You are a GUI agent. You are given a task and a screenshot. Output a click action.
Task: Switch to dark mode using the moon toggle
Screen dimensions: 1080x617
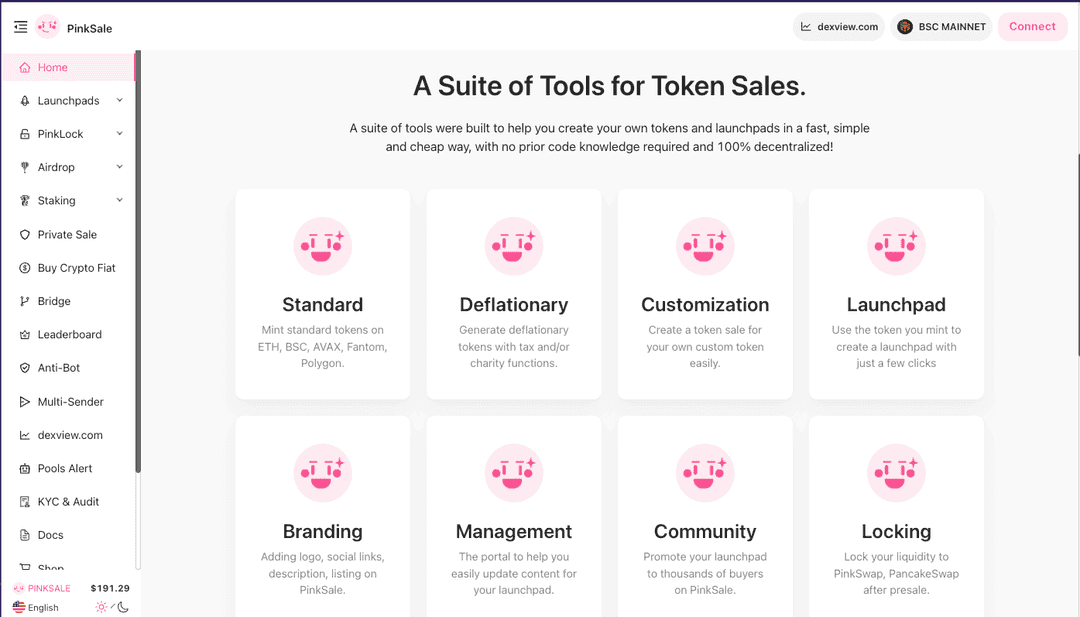coord(122,606)
